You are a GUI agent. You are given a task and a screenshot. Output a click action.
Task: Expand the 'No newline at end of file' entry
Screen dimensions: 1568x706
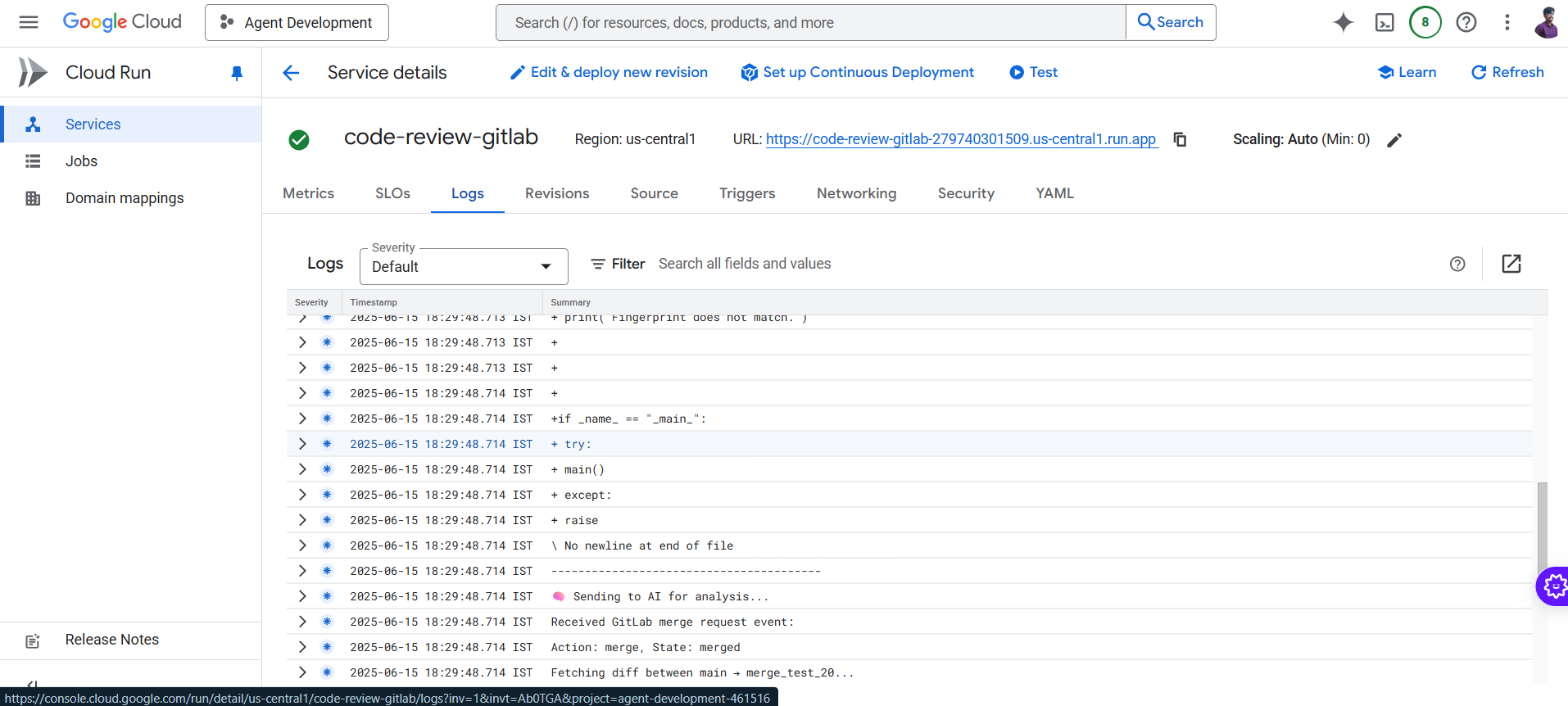pos(302,545)
